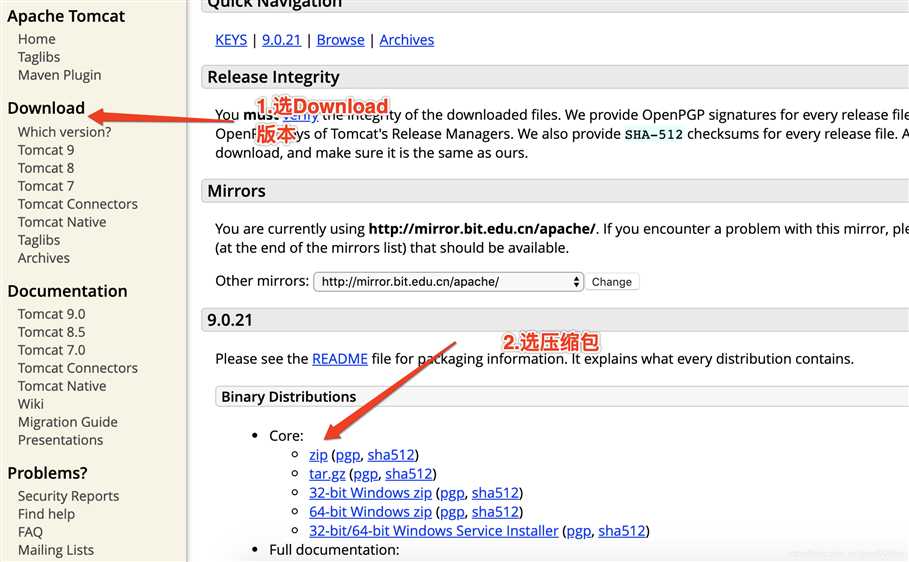
Task: Open Tomcat Connectors under Download
Action: 78,204
